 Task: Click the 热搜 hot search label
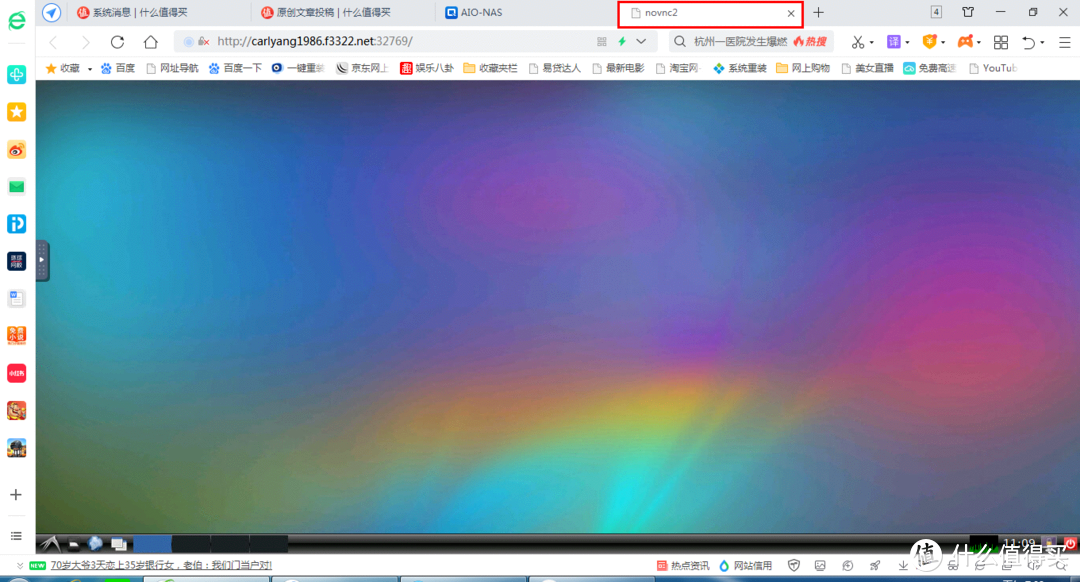tap(809, 41)
